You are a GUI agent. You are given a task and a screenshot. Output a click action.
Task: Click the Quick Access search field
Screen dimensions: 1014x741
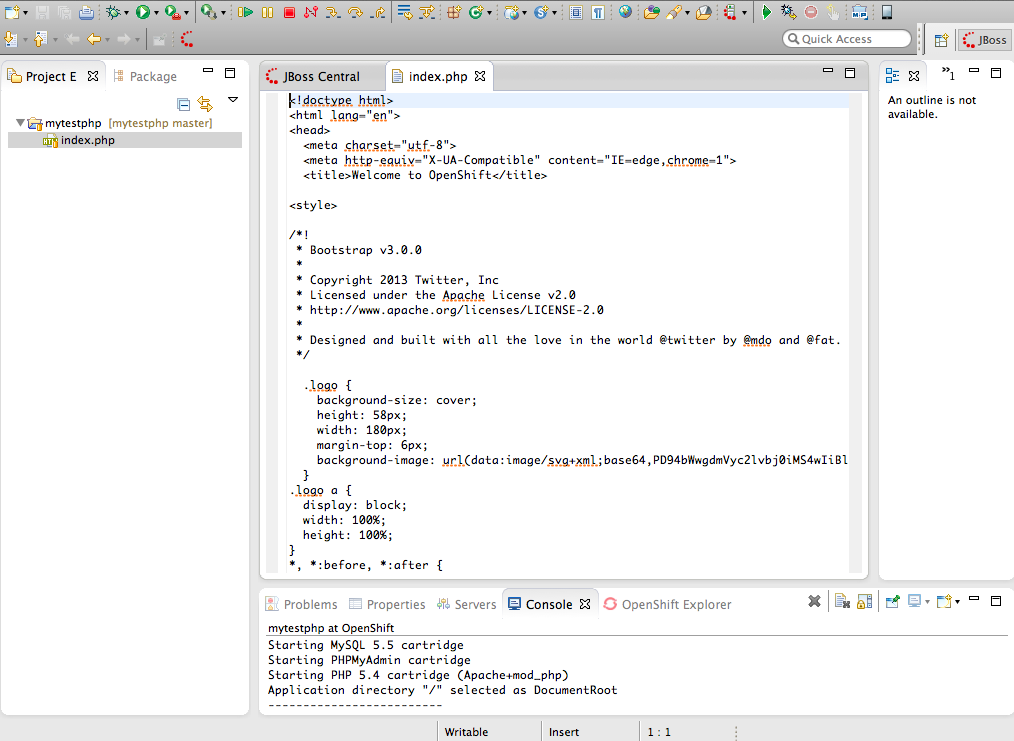[x=847, y=39]
